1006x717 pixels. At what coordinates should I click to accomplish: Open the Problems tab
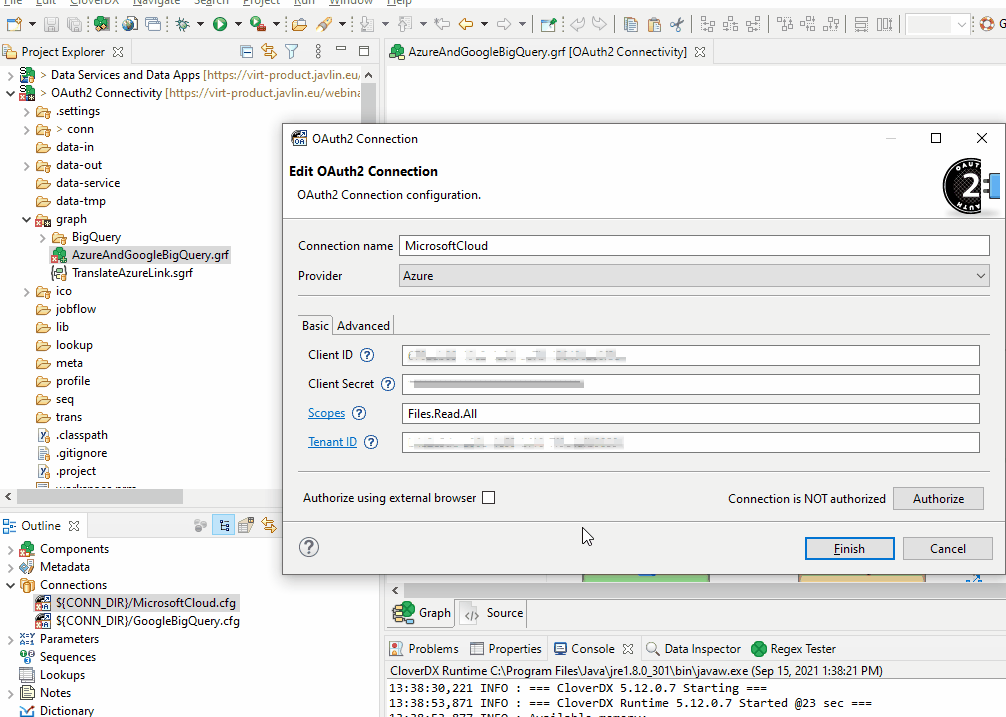pyautogui.click(x=424, y=649)
